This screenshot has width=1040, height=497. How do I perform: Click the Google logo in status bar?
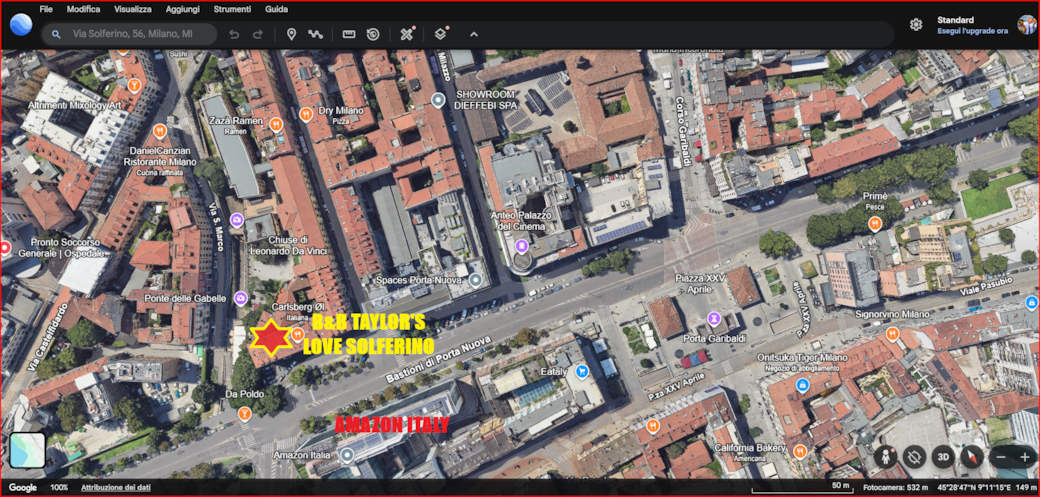click(23, 488)
